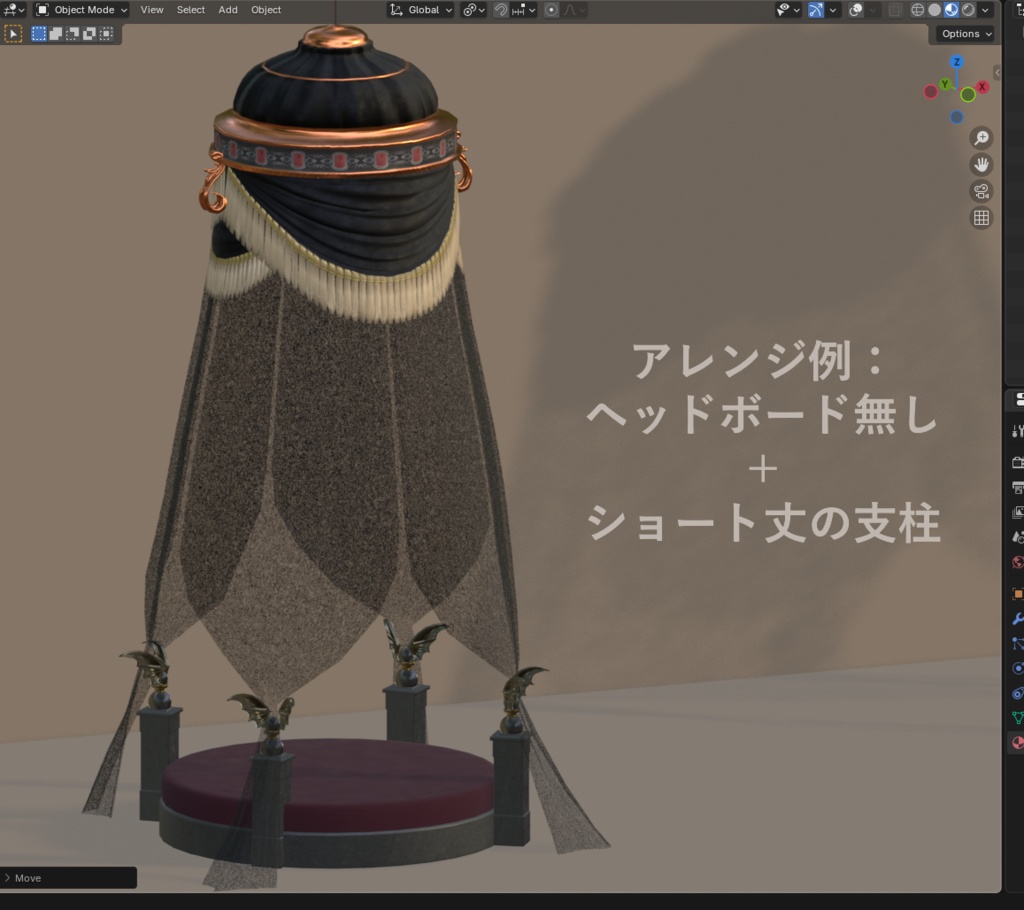
Task: Open the World properties tab
Action: click(1017, 562)
